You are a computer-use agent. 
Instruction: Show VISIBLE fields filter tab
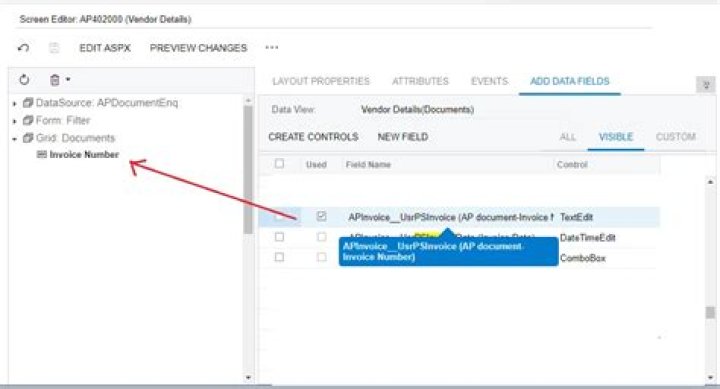point(616,137)
